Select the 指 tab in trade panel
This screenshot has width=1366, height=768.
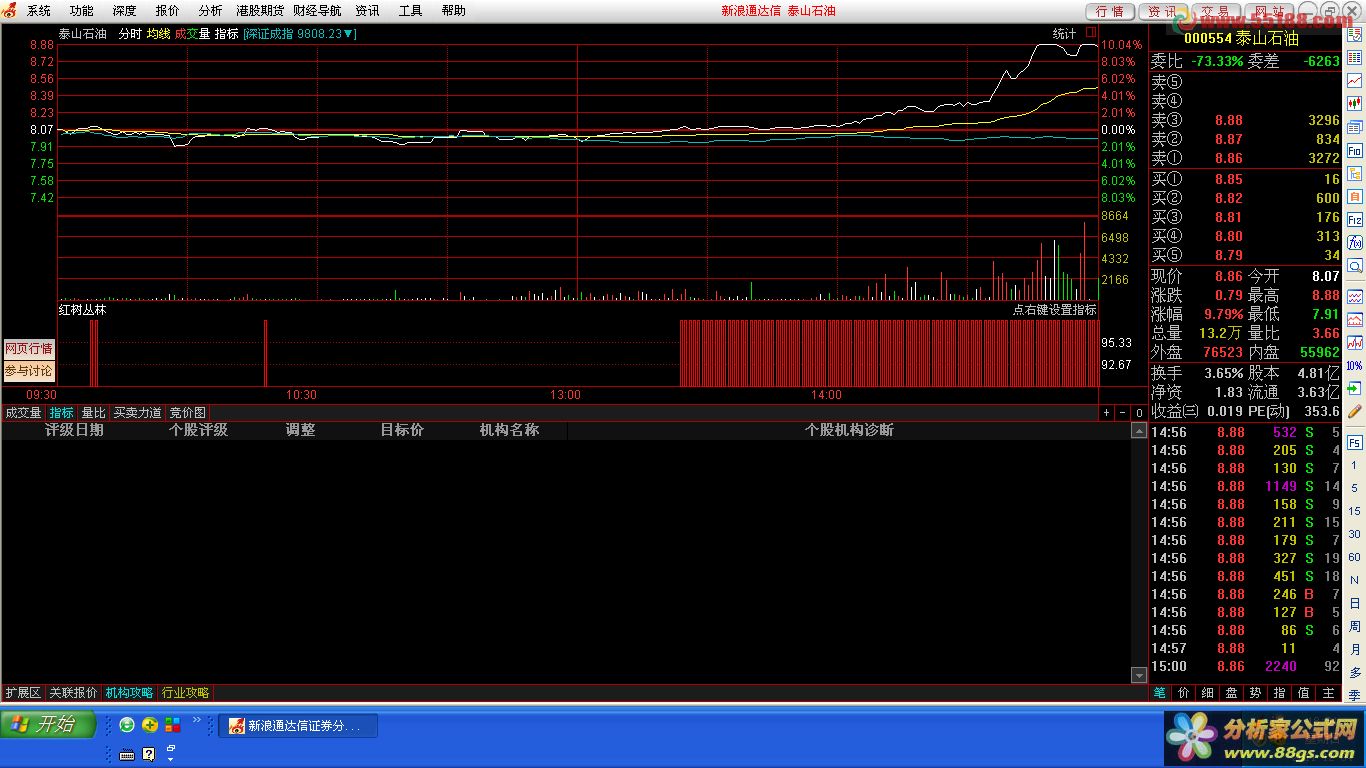(1280, 692)
